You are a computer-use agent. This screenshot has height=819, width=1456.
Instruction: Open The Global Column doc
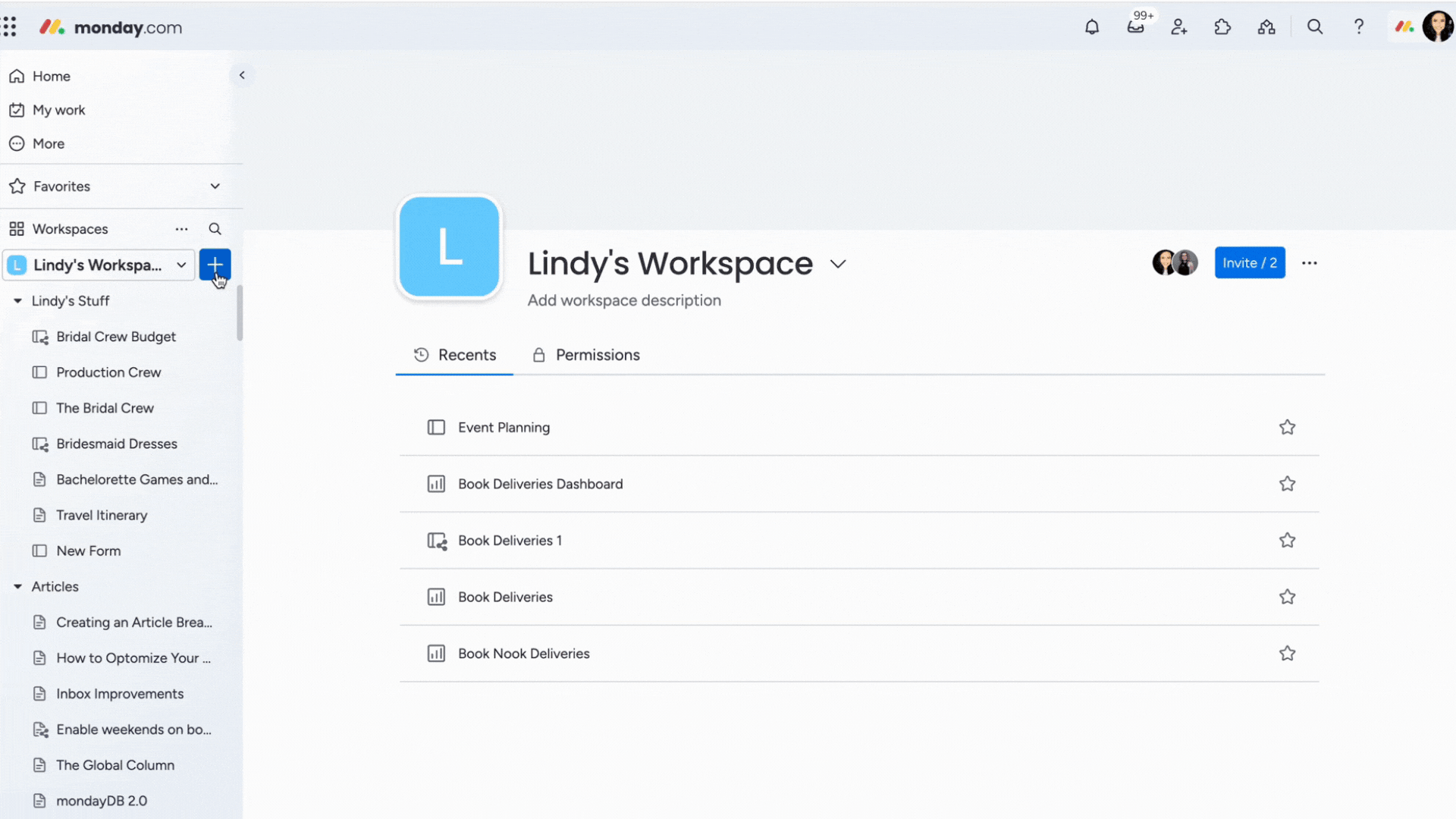(x=115, y=765)
